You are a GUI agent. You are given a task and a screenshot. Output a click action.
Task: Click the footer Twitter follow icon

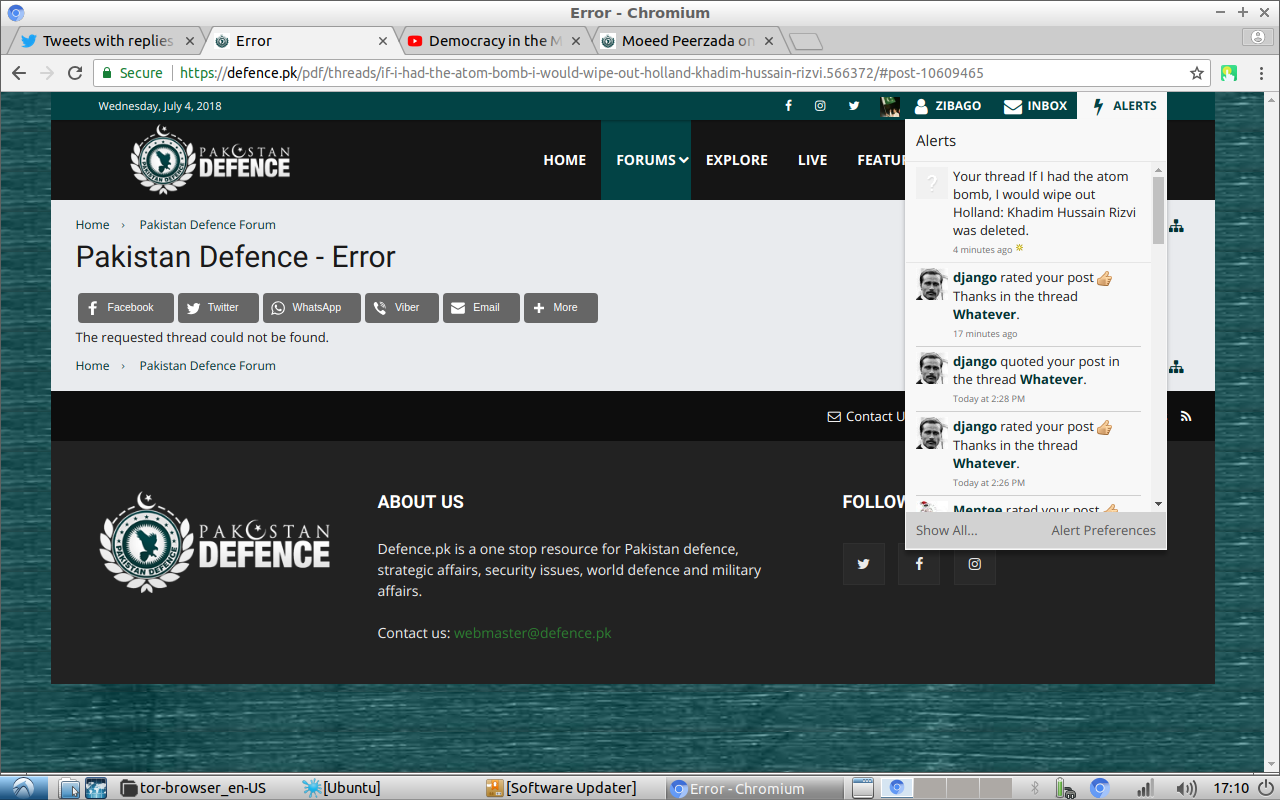[x=864, y=564]
